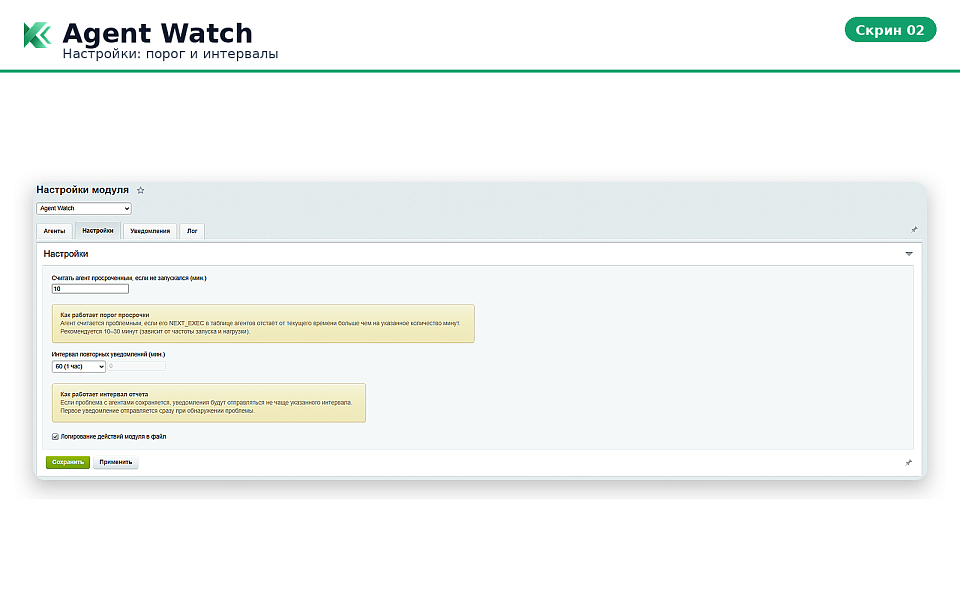Toggle the module action logging to file checkbox
The image size is (960, 600).
(55, 436)
